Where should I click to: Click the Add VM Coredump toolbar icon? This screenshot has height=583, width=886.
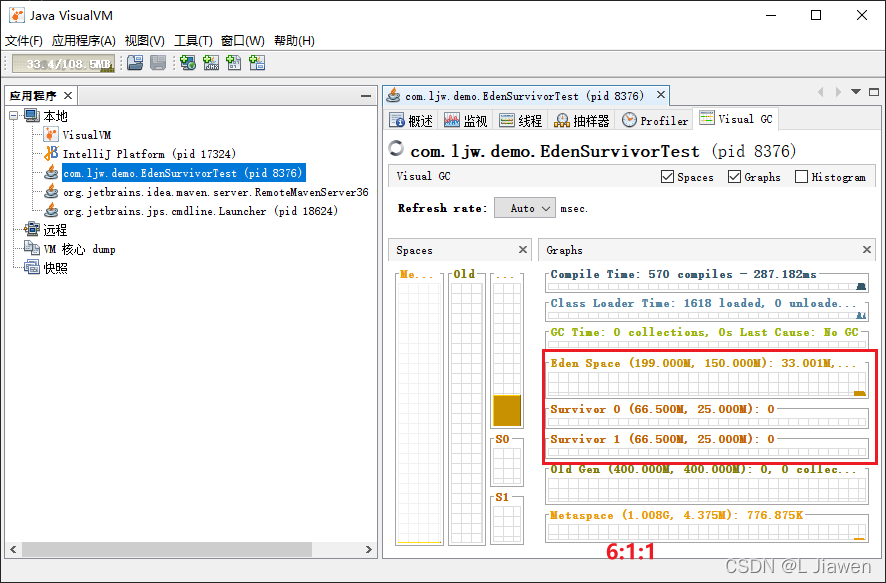234,63
